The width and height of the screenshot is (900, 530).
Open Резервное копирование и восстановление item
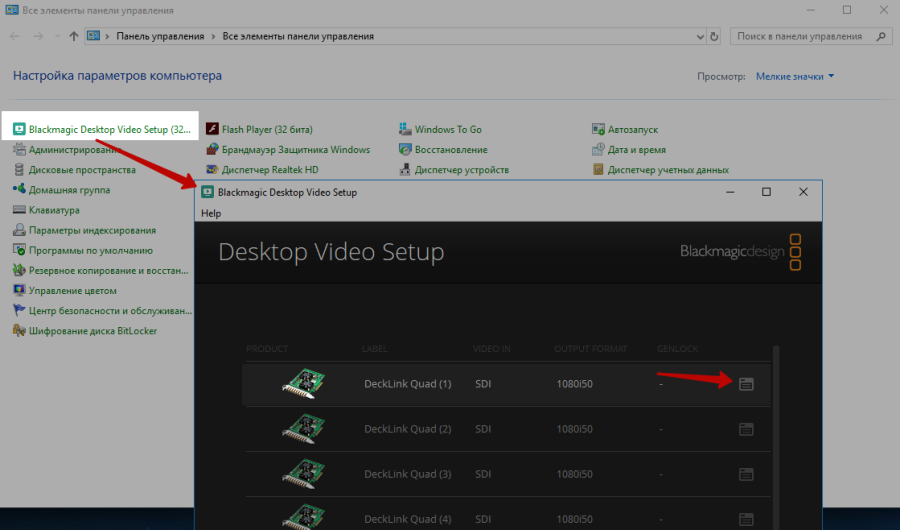(101, 270)
